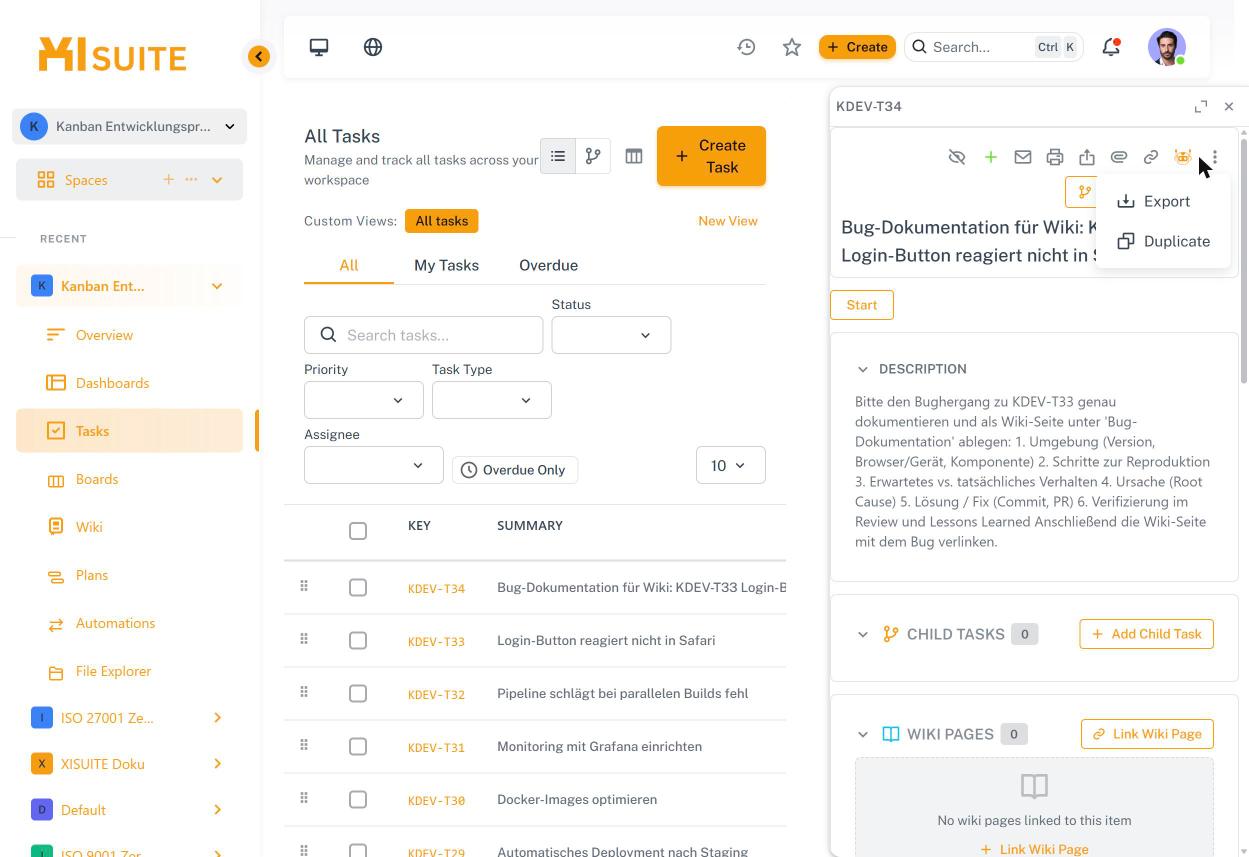Viewport: 1249px width, 857px height.
Task: Switch to the list view icon
Action: point(558,156)
